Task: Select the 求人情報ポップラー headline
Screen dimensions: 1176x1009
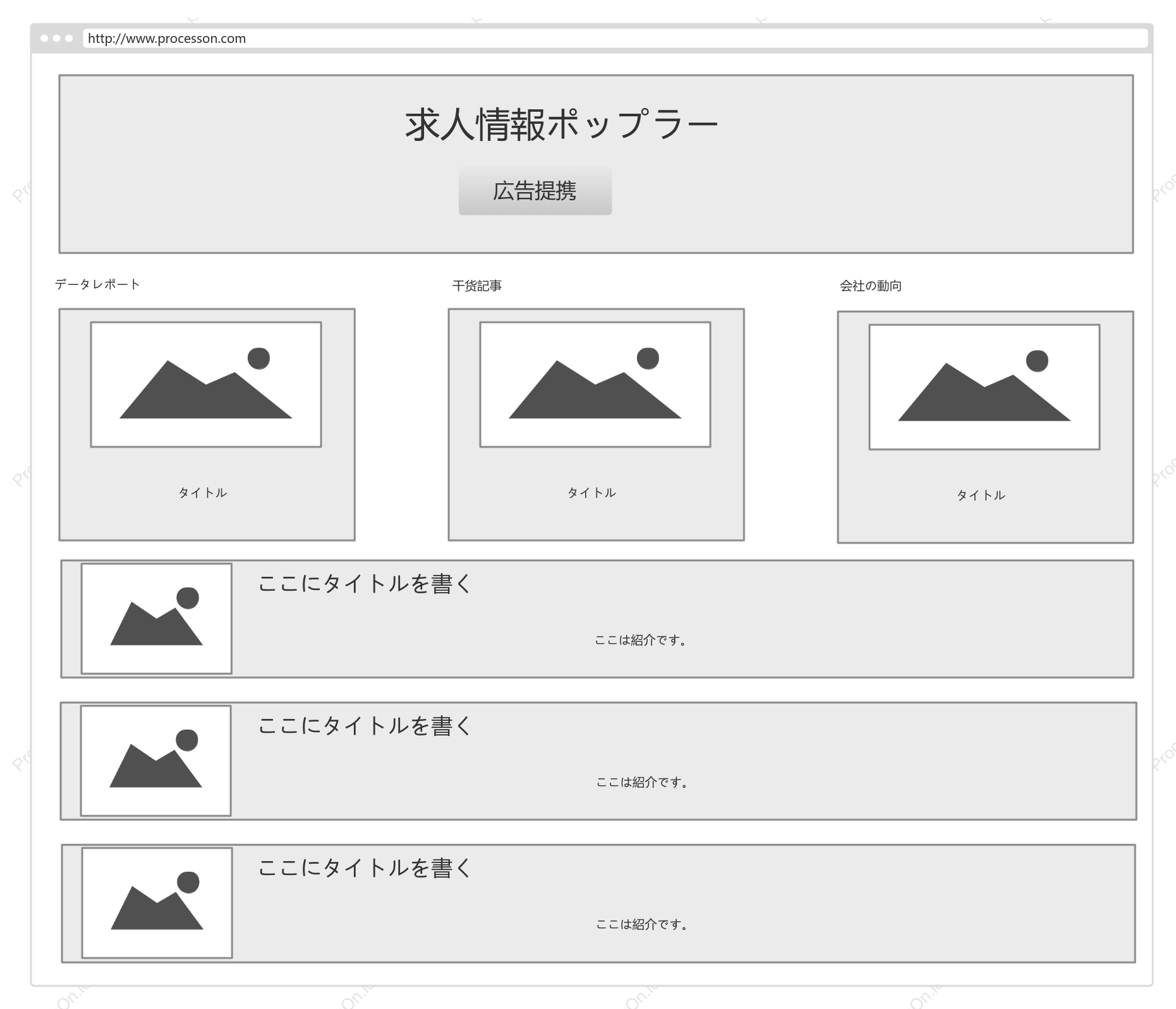Action: (x=561, y=124)
